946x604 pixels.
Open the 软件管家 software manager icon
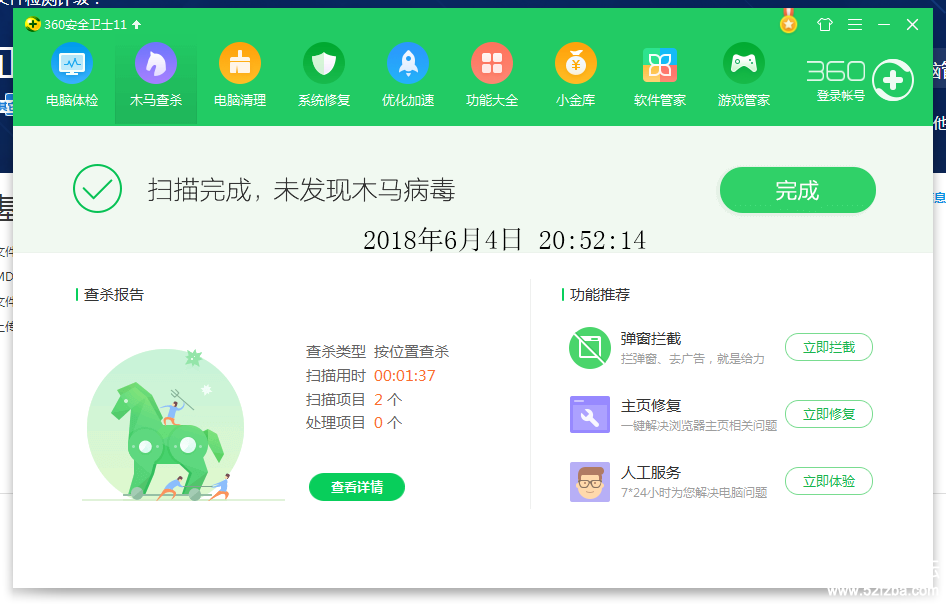point(659,65)
